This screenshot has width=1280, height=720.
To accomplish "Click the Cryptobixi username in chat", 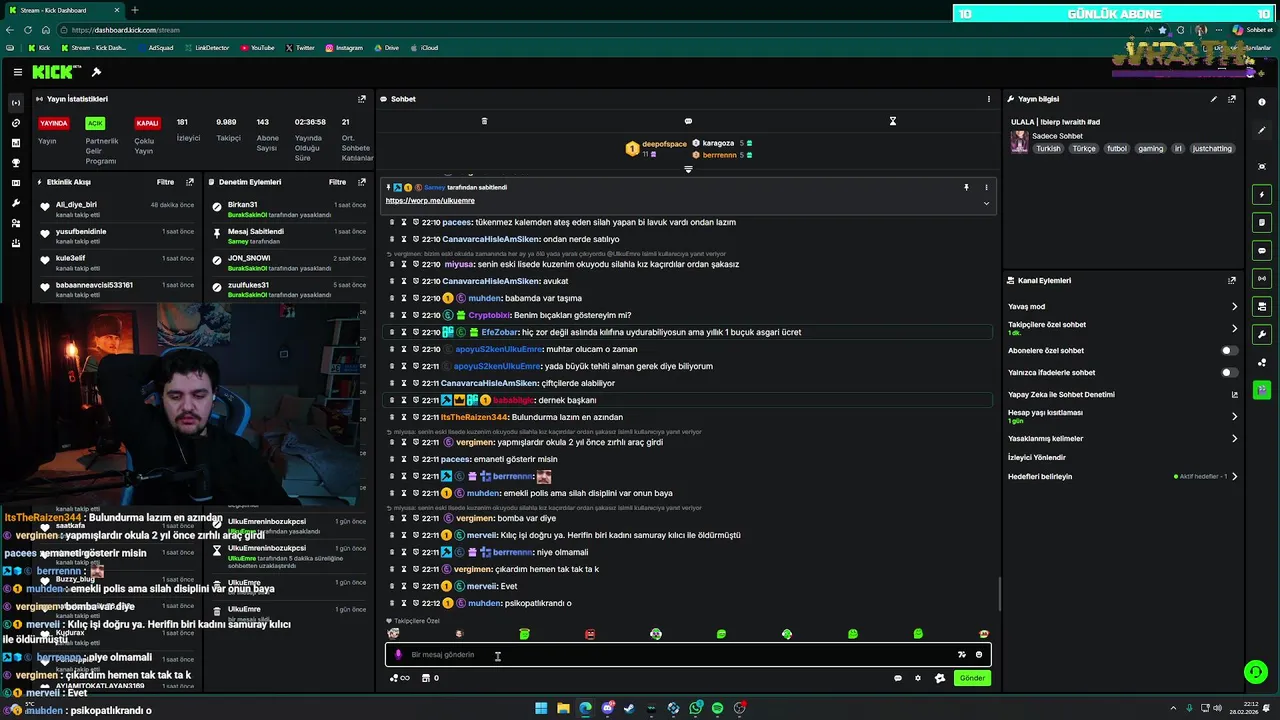I will point(488,315).
